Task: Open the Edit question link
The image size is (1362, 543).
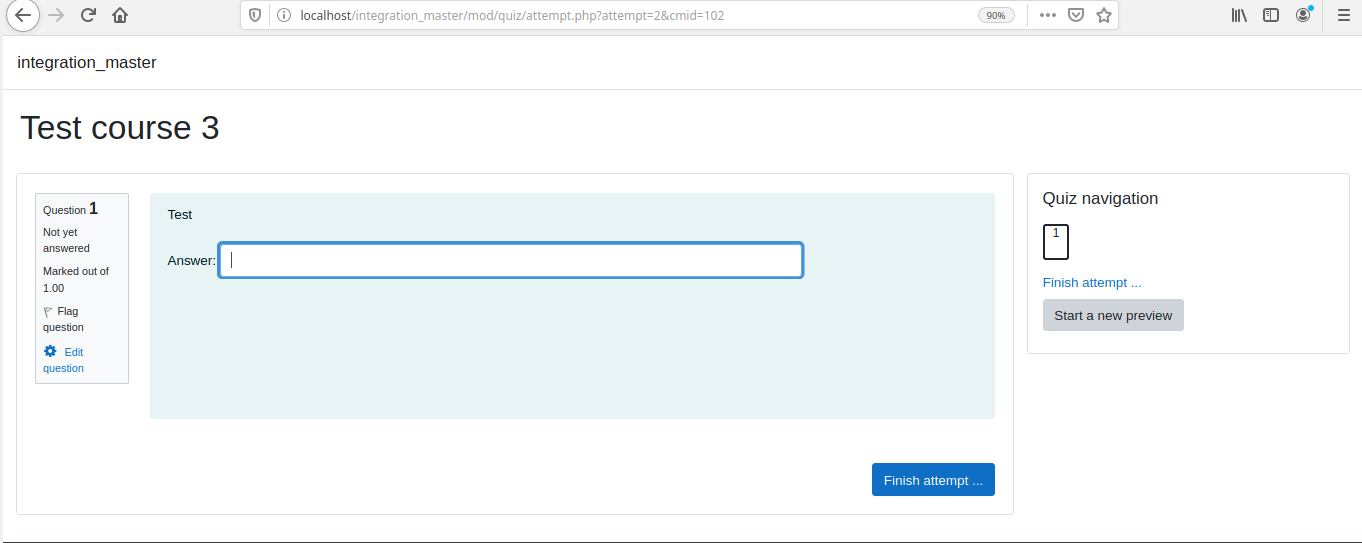Action: [x=63, y=360]
